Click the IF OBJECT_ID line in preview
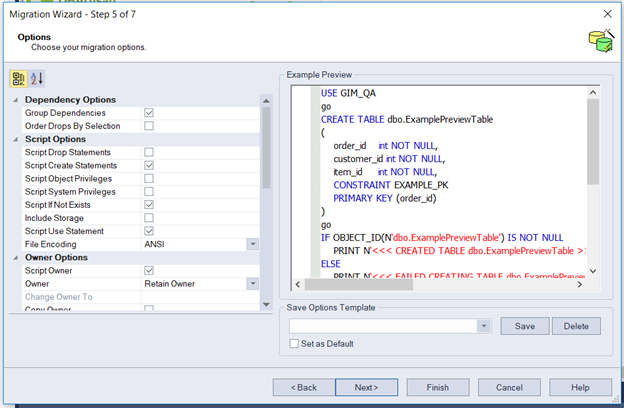The image size is (624, 408). (x=442, y=237)
